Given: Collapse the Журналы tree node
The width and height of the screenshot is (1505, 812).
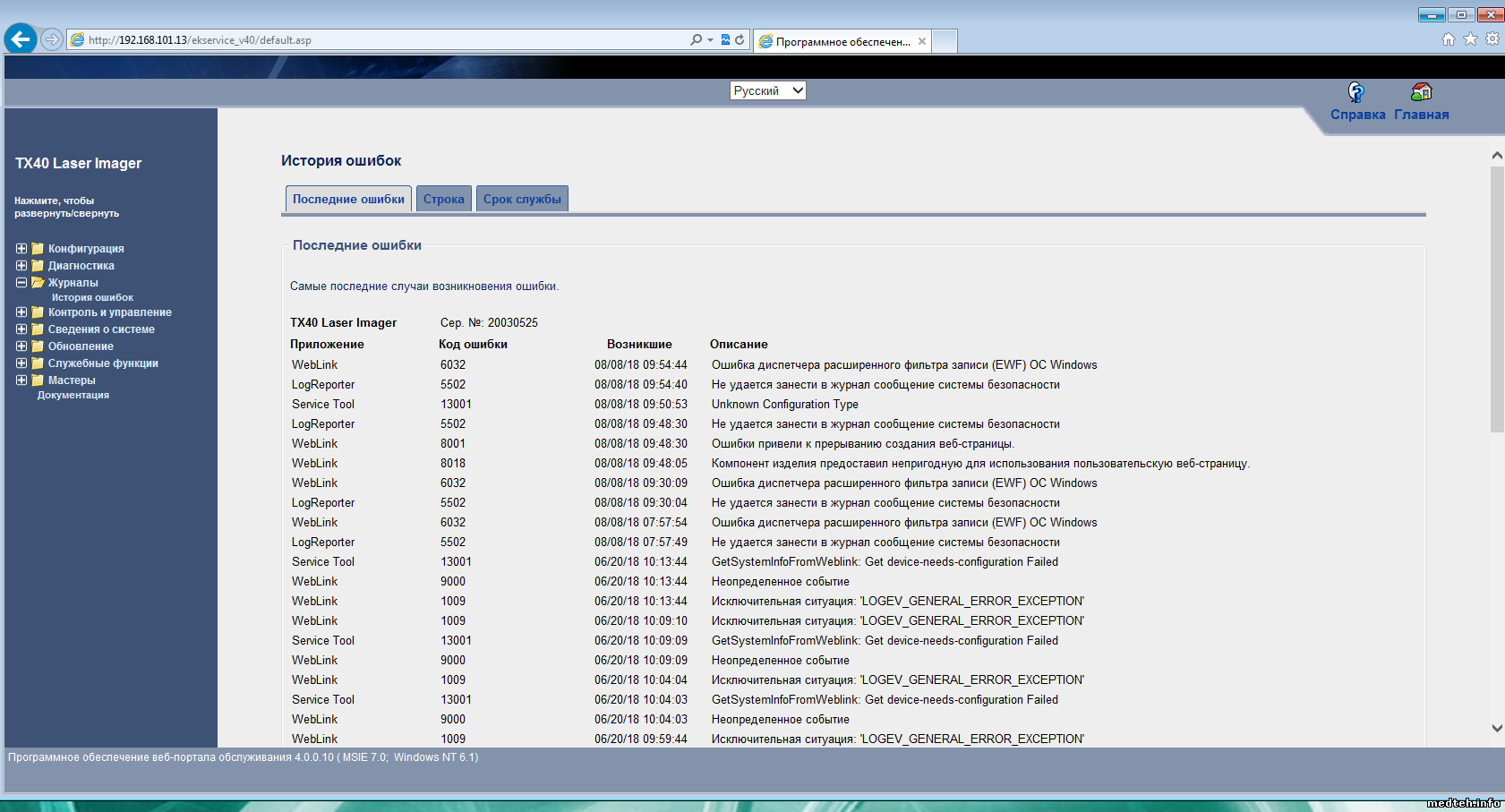Looking at the screenshot, I should [x=21, y=283].
